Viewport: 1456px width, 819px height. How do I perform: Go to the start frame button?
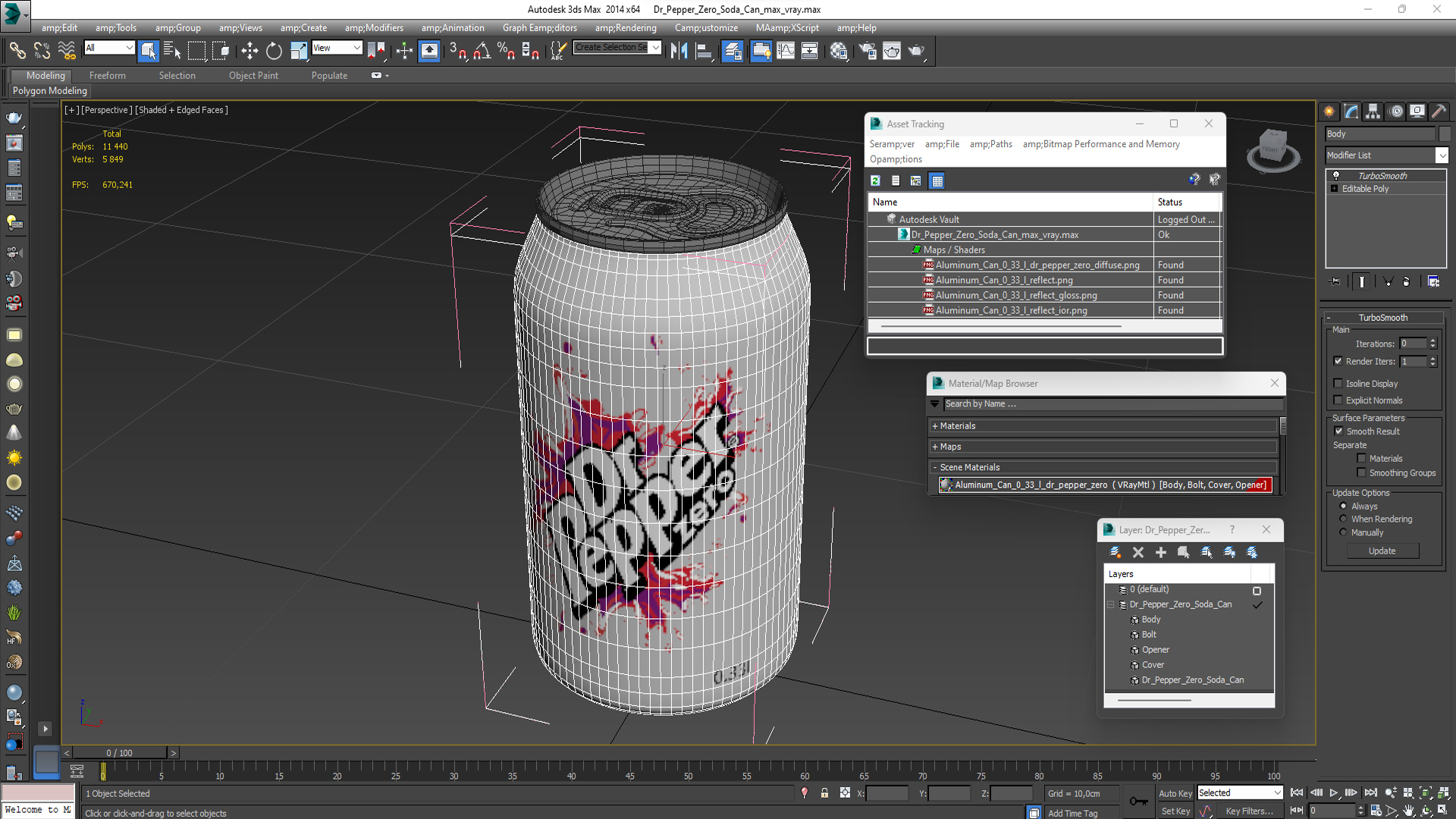(x=1297, y=792)
